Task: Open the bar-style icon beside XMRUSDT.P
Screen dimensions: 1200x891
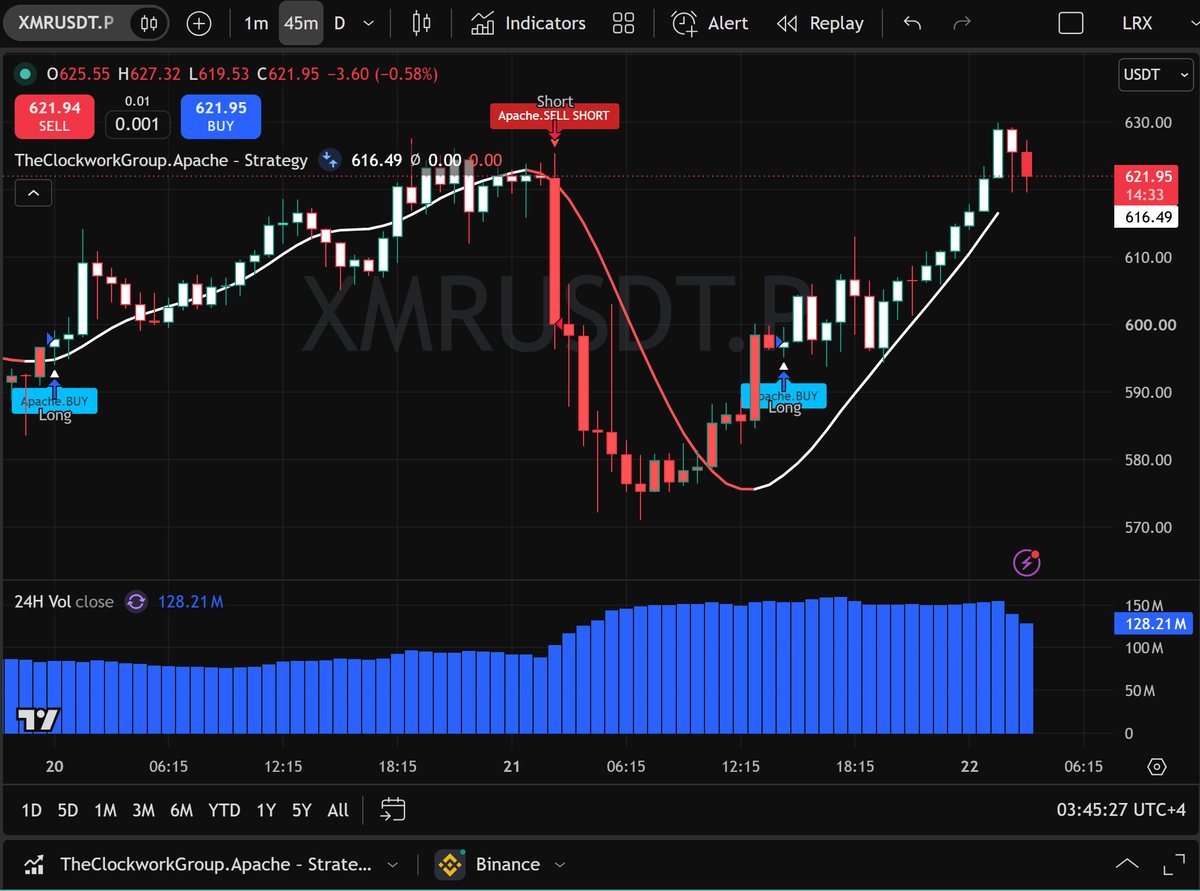Action: [x=150, y=23]
